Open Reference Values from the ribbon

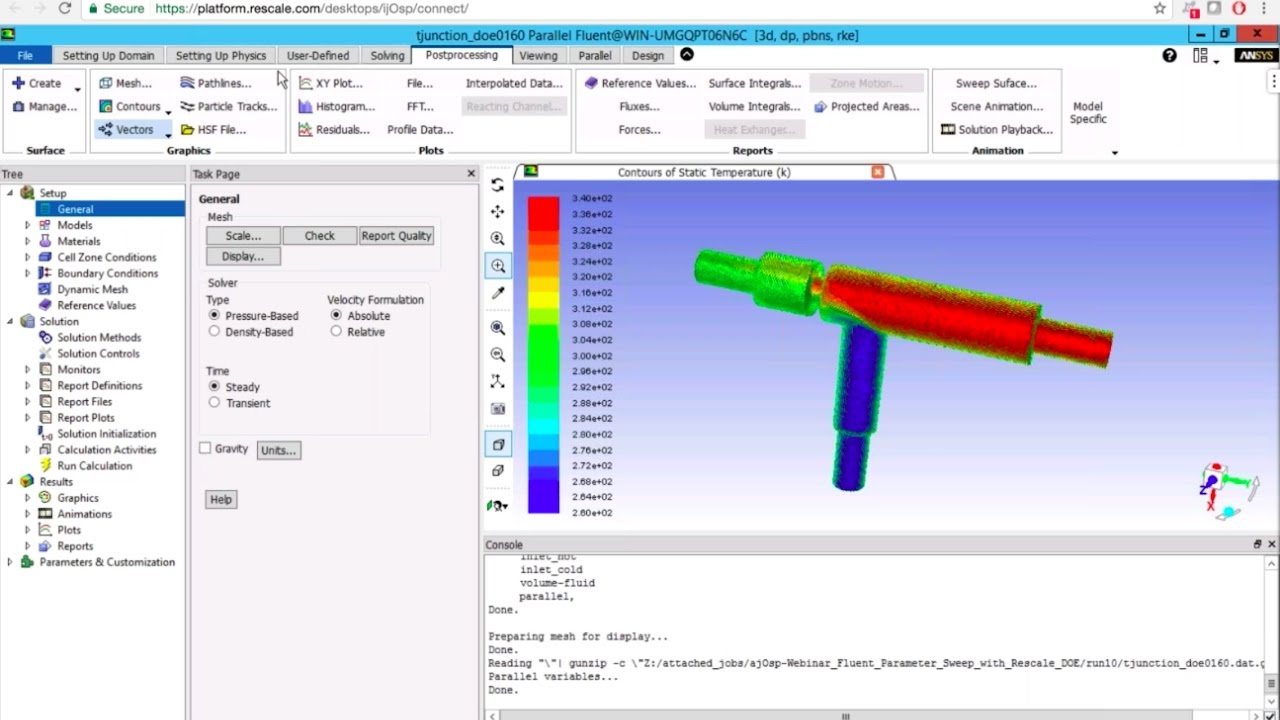(x=638, y=83)
